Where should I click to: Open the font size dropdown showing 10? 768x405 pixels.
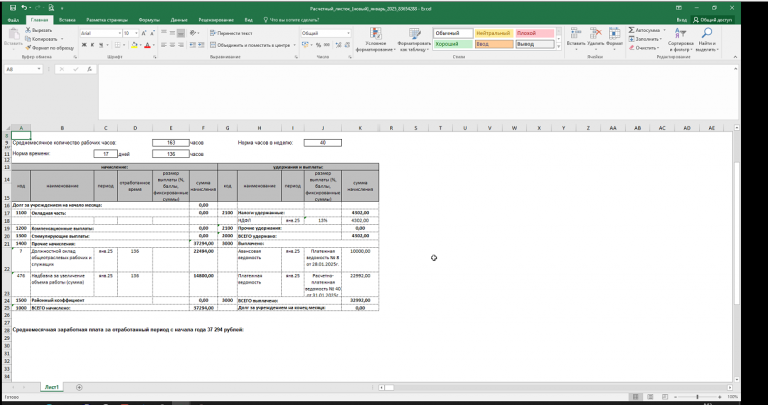136,33
